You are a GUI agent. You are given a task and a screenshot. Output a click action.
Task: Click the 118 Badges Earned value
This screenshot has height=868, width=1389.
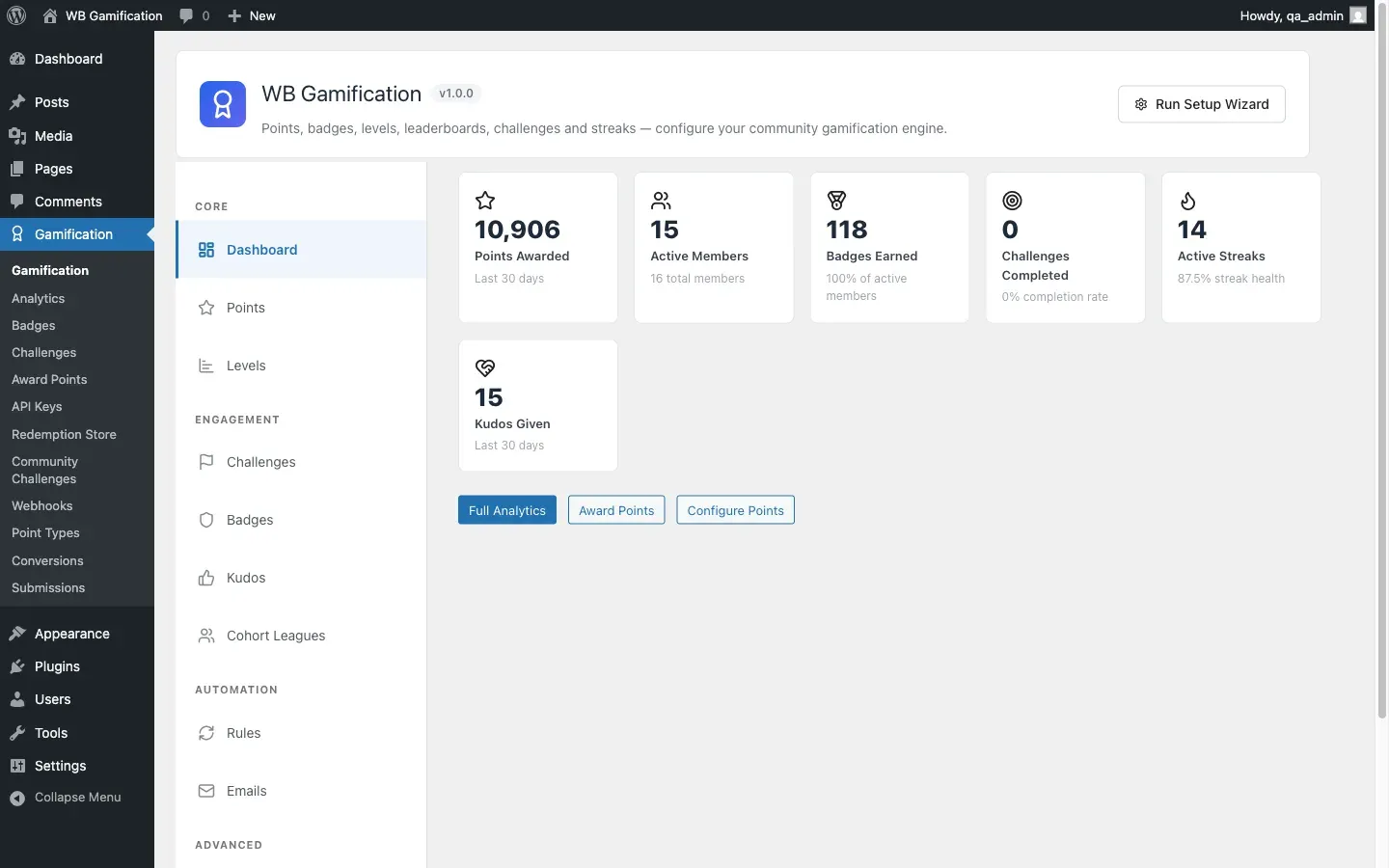(847, 230)
